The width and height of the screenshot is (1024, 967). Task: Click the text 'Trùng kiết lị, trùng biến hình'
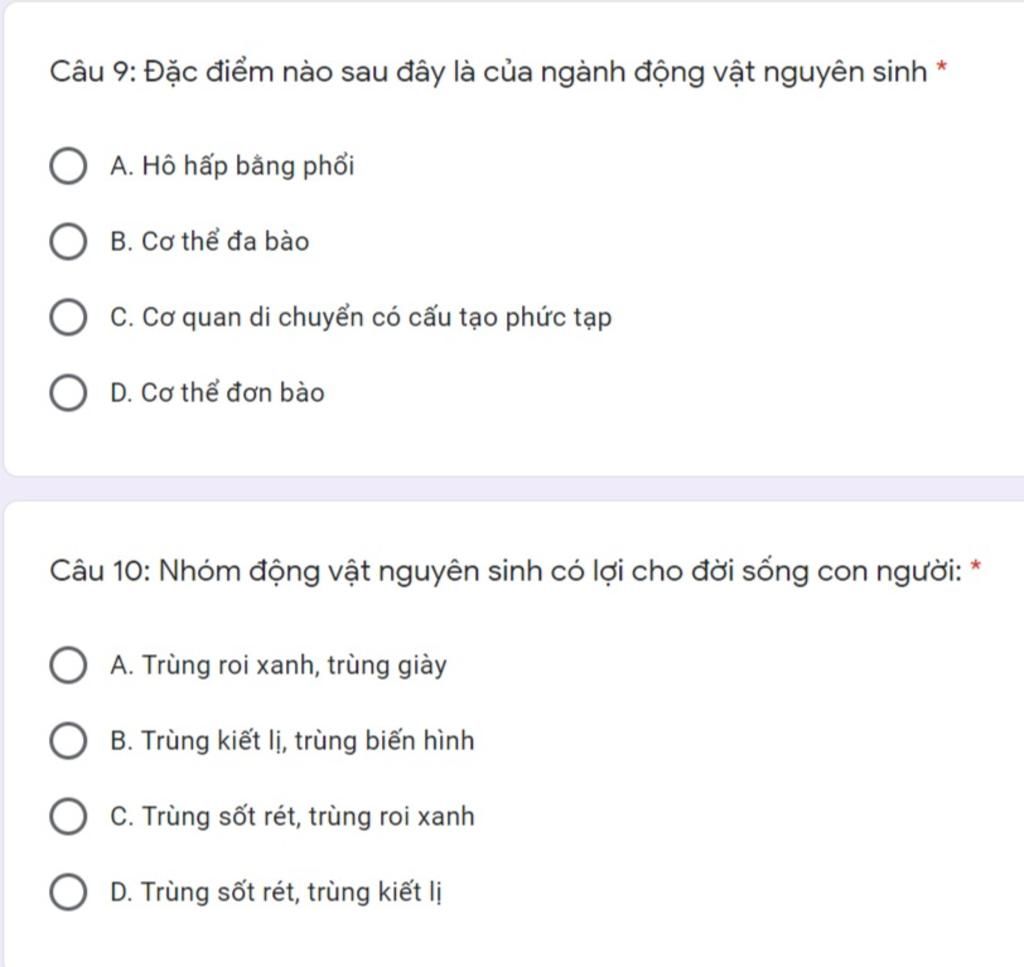coord(308,741)
